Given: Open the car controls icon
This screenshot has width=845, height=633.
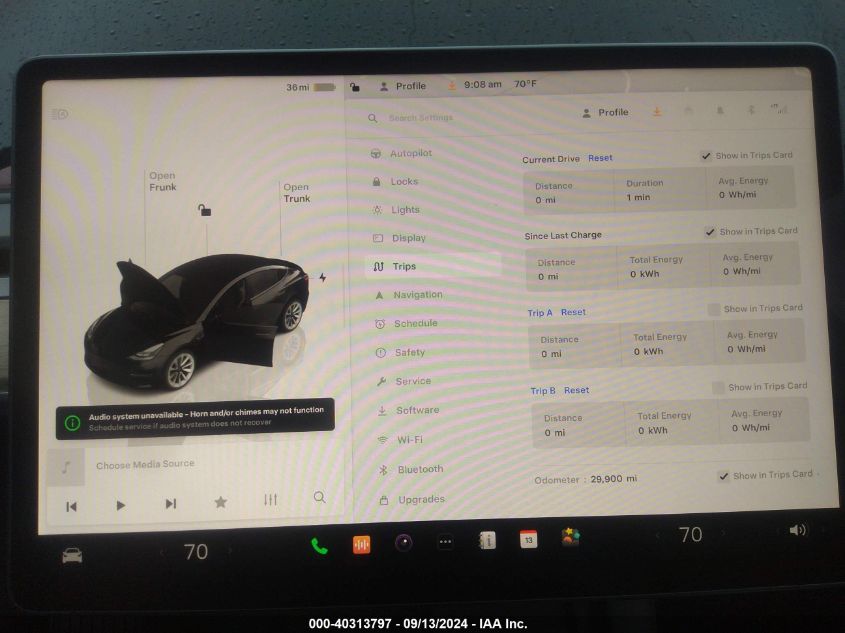Looking at the screenshot, I should point(72,555).
